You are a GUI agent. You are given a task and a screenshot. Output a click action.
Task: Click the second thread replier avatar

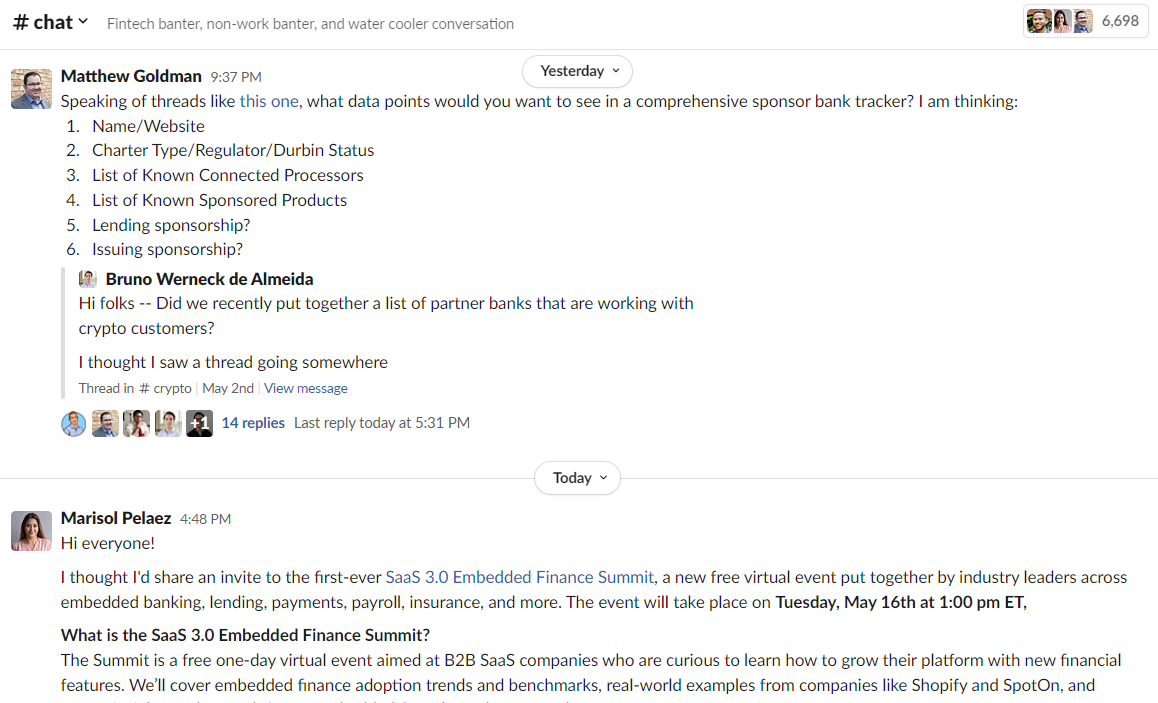pos(105,423)
